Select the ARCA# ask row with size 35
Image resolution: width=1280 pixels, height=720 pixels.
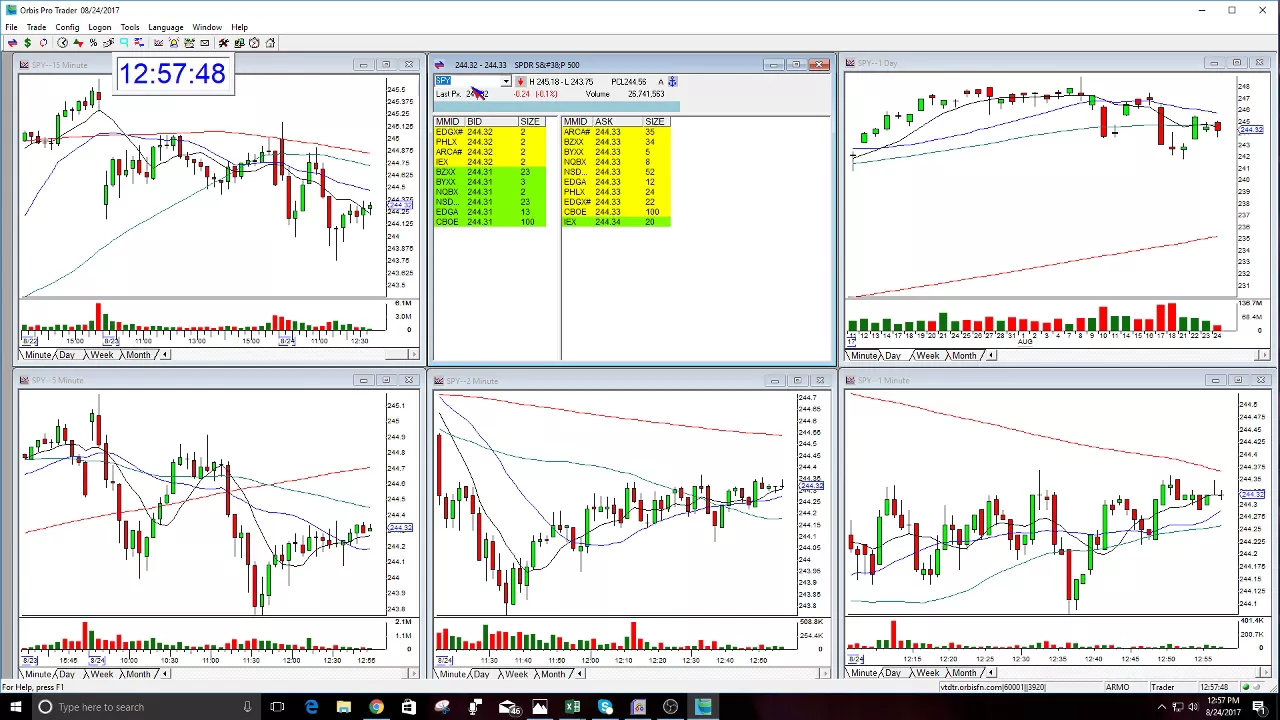(616, 132)
